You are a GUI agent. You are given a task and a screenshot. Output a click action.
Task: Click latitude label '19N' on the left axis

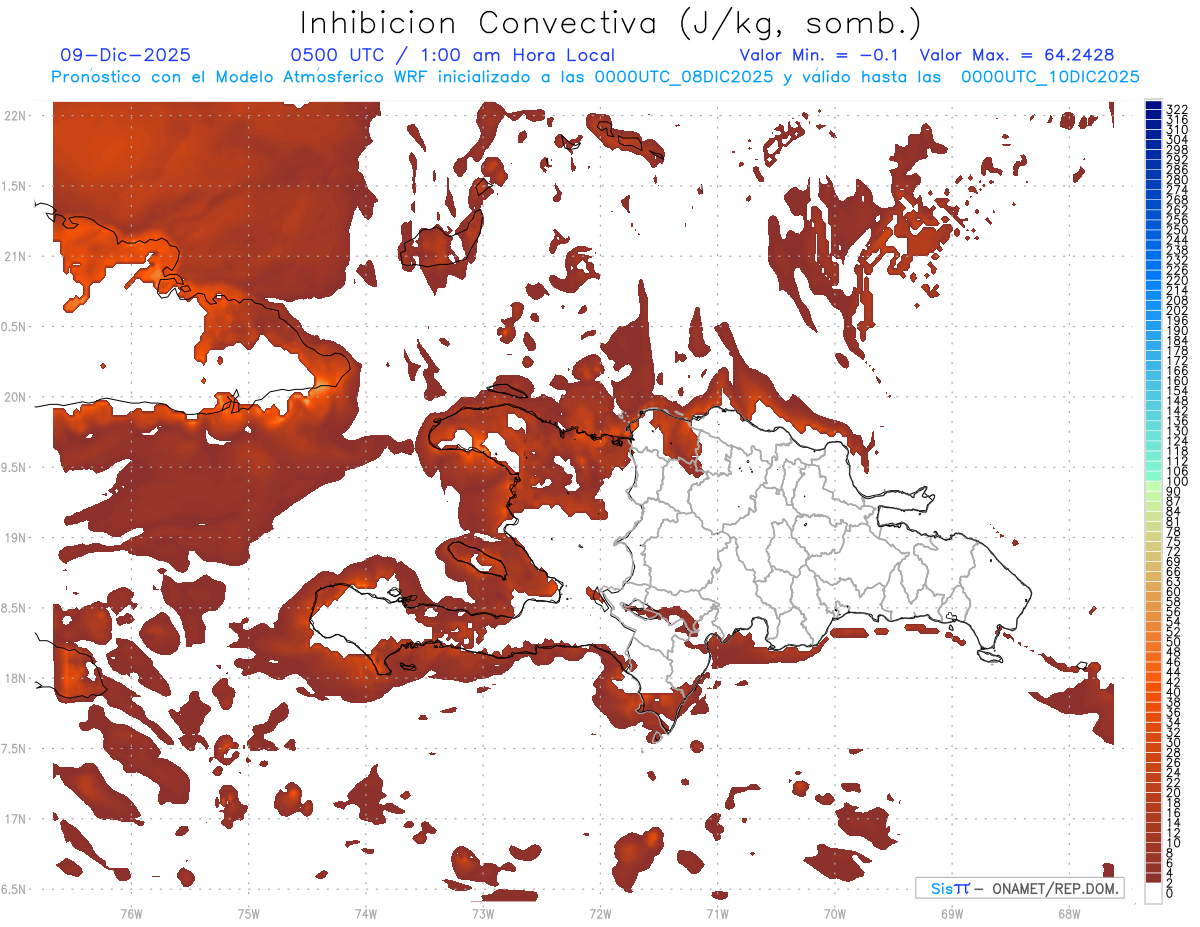[13, 538]
